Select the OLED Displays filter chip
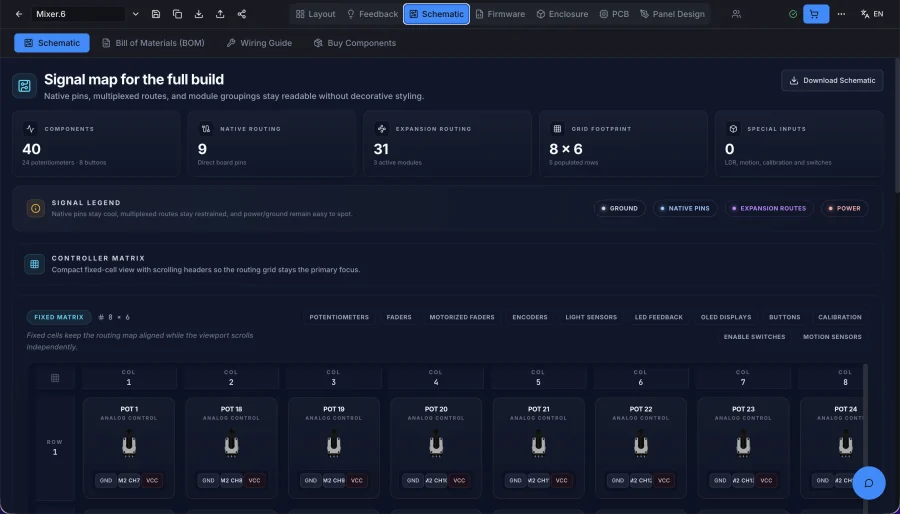The height and width of the screenshot is (514, 900). pos(726,317)
